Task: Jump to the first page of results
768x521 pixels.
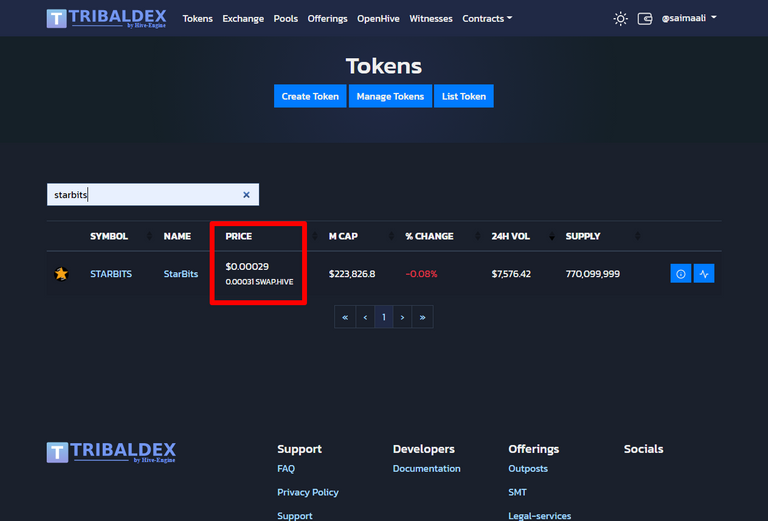Action: pyautogui.click(x=345, y=317)
